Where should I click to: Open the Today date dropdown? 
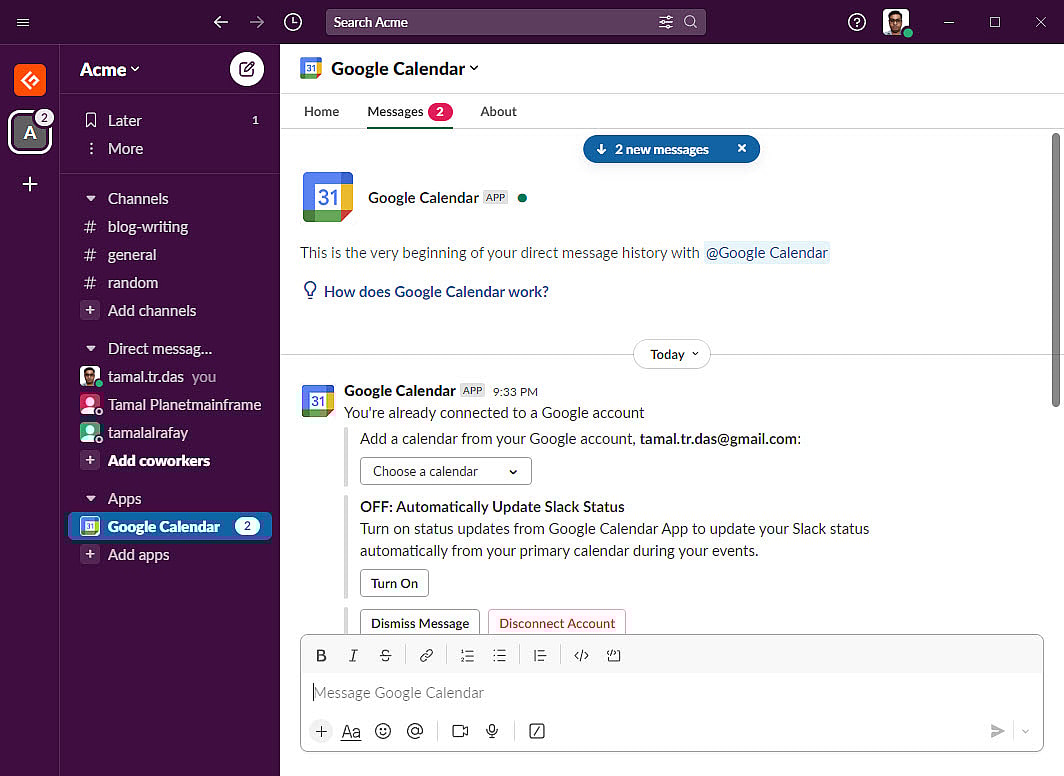pyautogui.click(x=672, y=354)
